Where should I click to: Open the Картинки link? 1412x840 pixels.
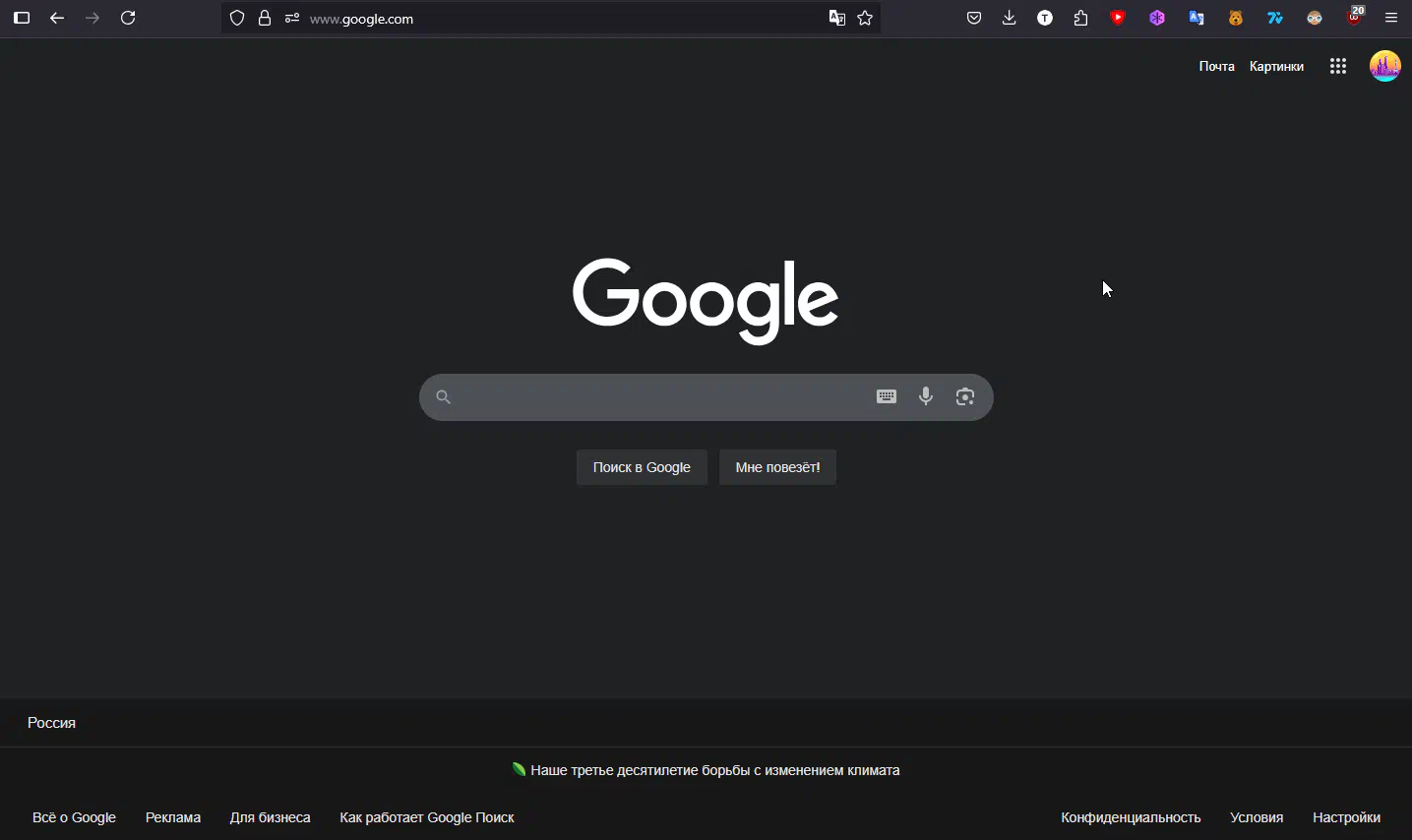tap(1276, 66)
